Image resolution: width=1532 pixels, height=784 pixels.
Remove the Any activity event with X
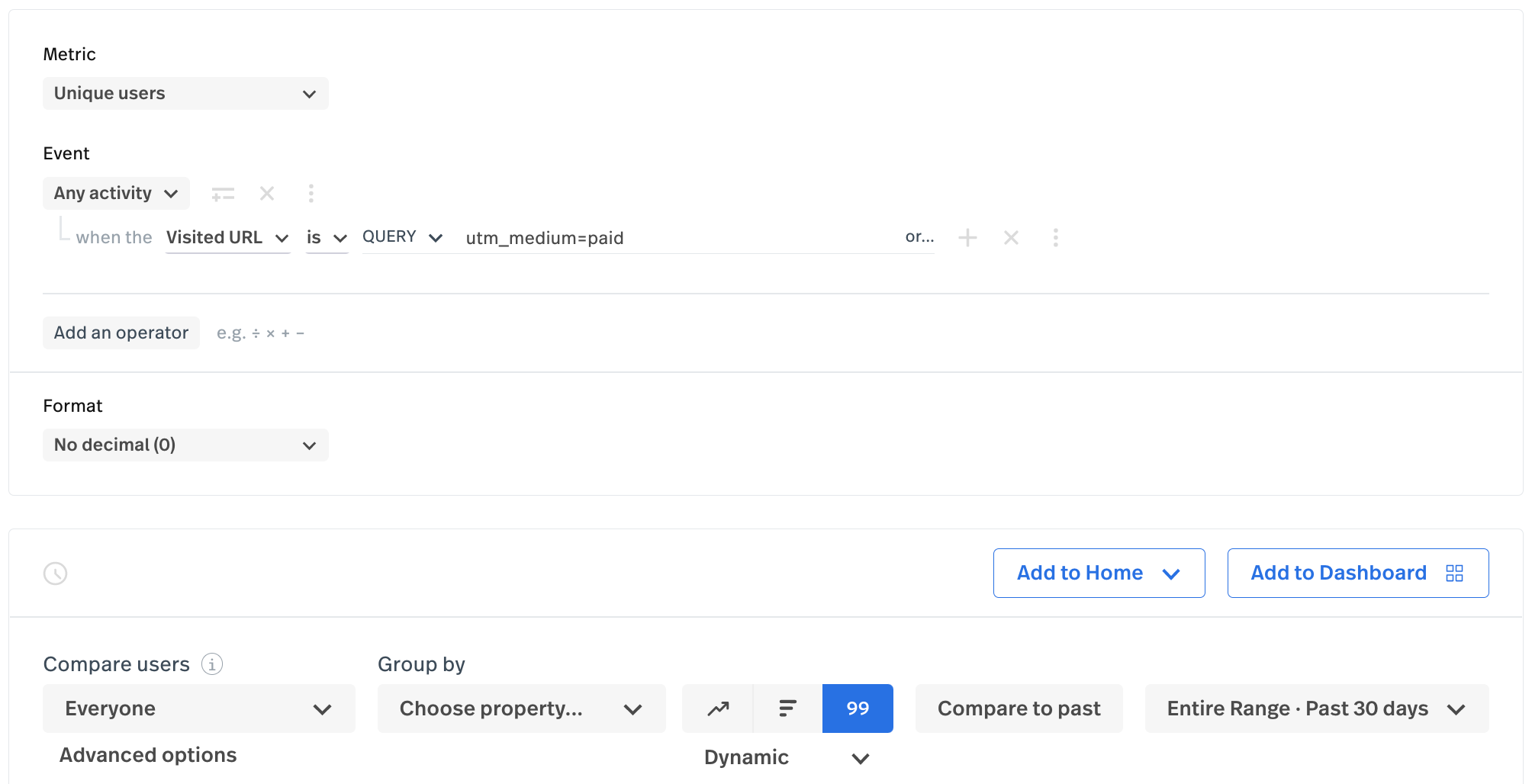[267, 194]
